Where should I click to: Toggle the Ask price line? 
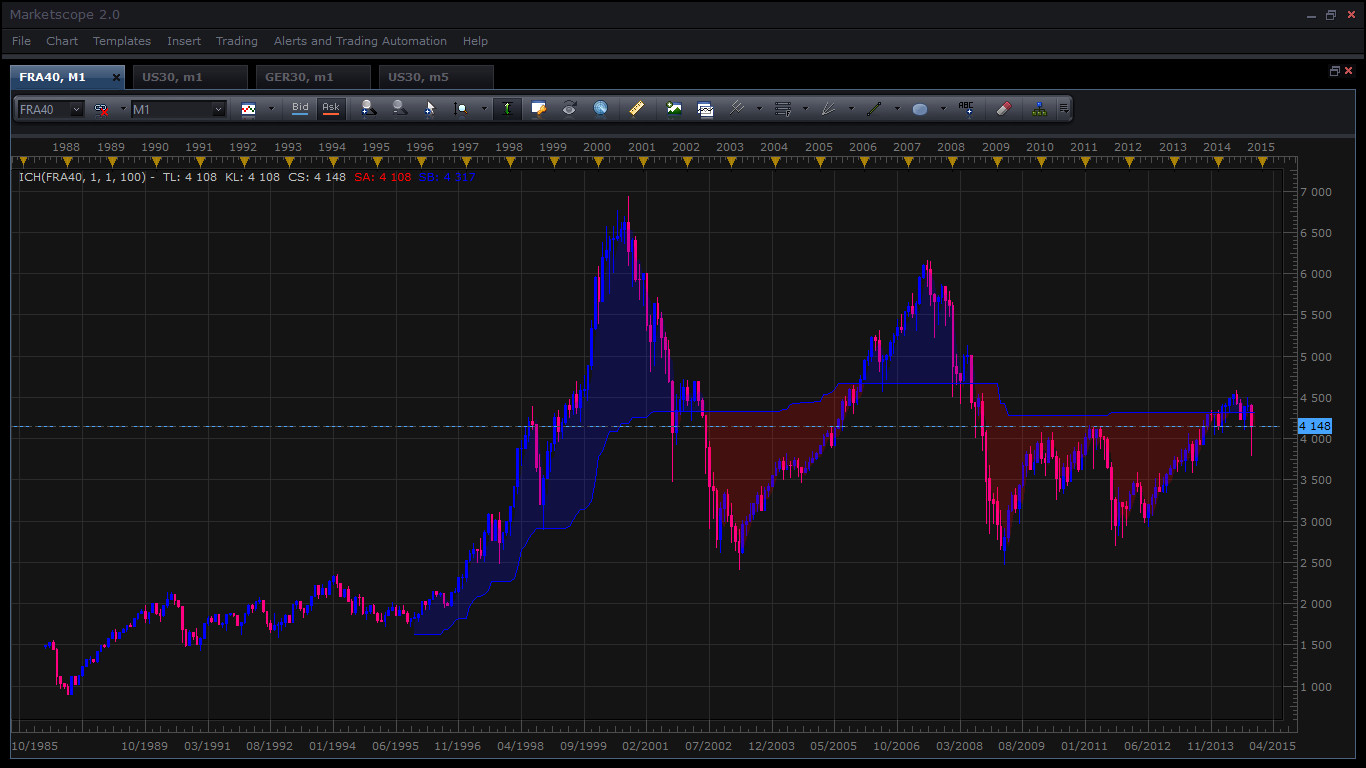pos(331,109)
